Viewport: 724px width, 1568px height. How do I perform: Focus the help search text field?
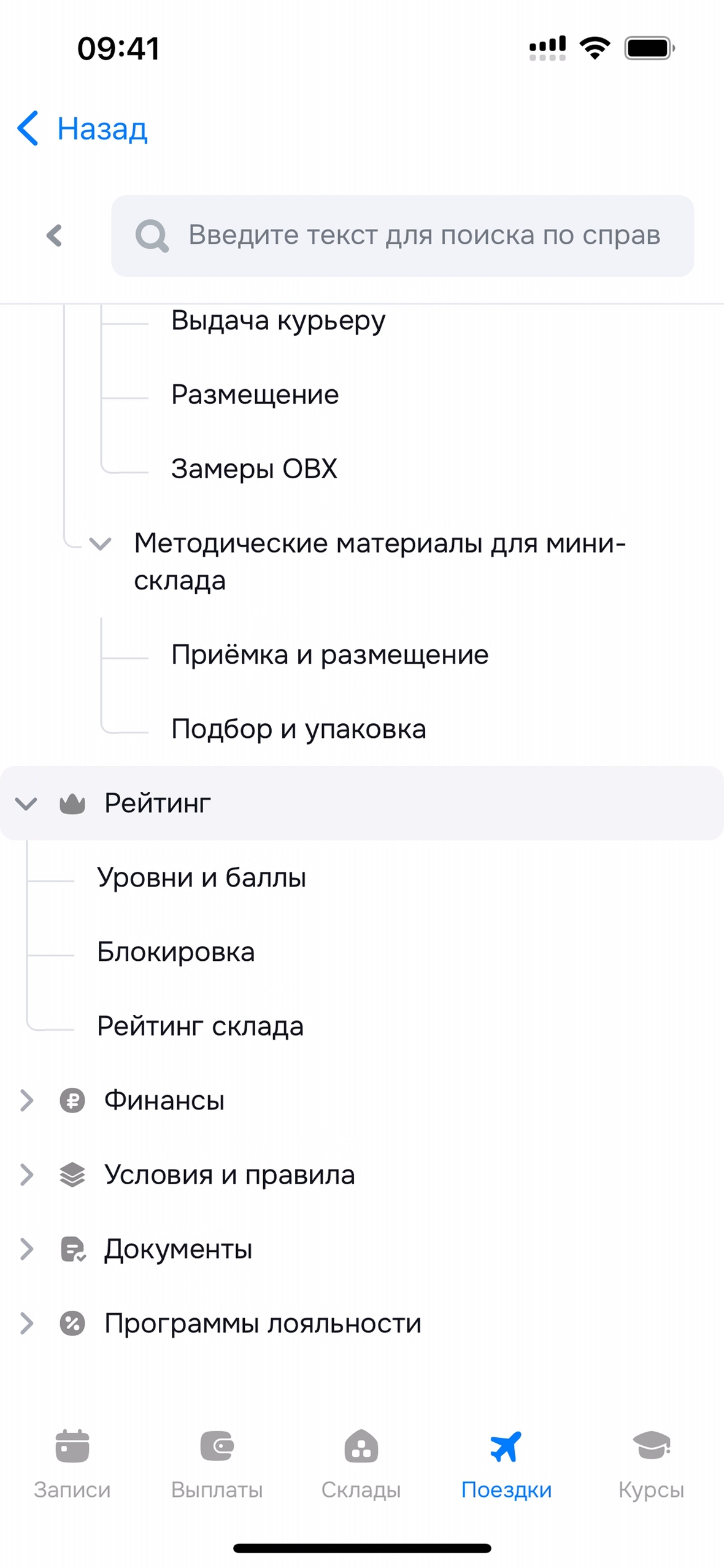423,236
